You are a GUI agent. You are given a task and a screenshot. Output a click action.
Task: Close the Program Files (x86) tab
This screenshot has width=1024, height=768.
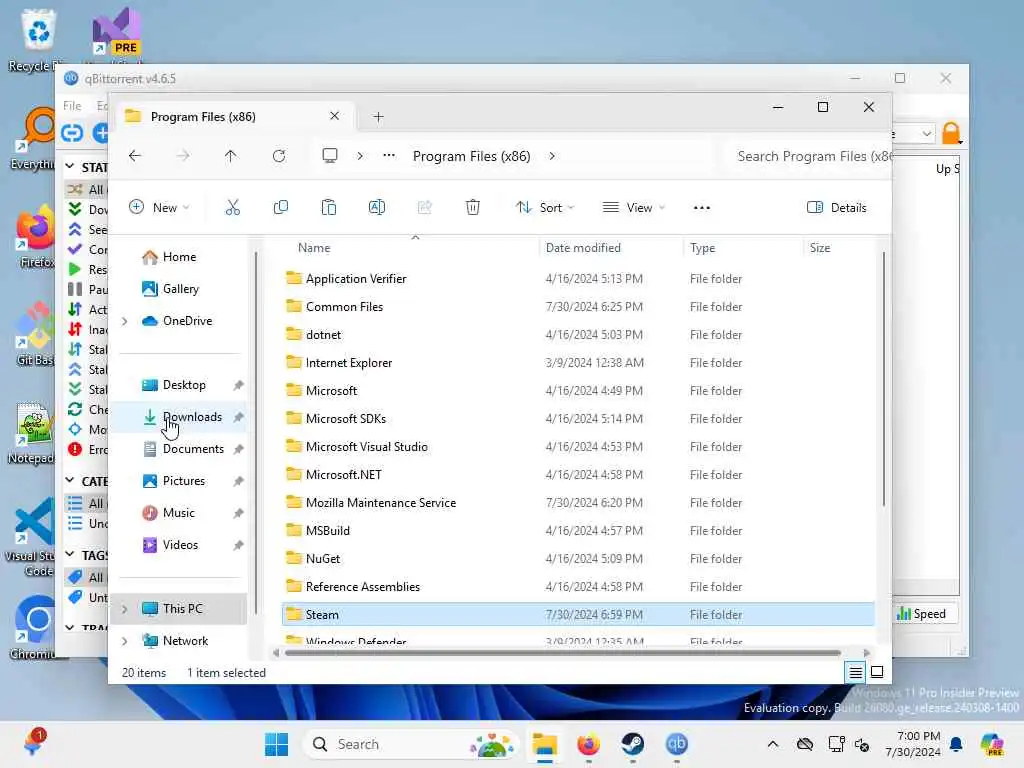(334, 116)
